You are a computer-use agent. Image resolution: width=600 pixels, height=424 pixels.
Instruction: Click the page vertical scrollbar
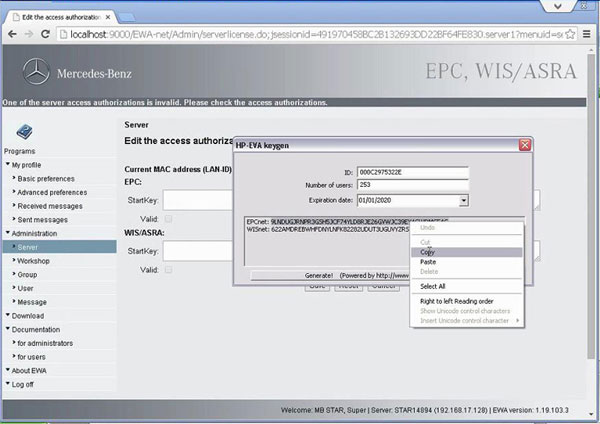pyautogui.click(x=592, y=207)
